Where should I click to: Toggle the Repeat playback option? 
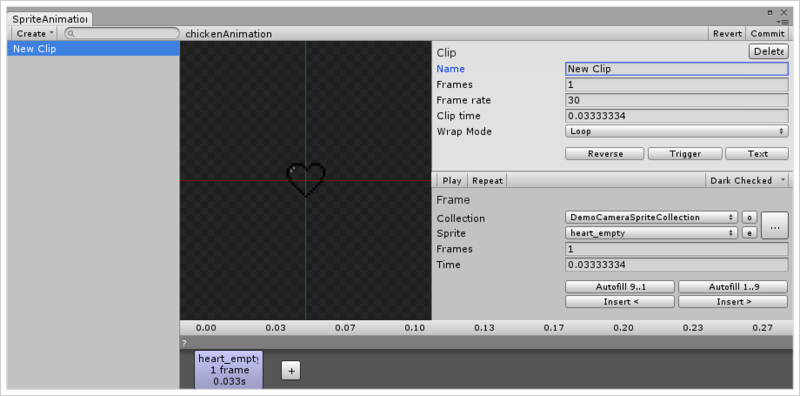click(x=487, y=181)
